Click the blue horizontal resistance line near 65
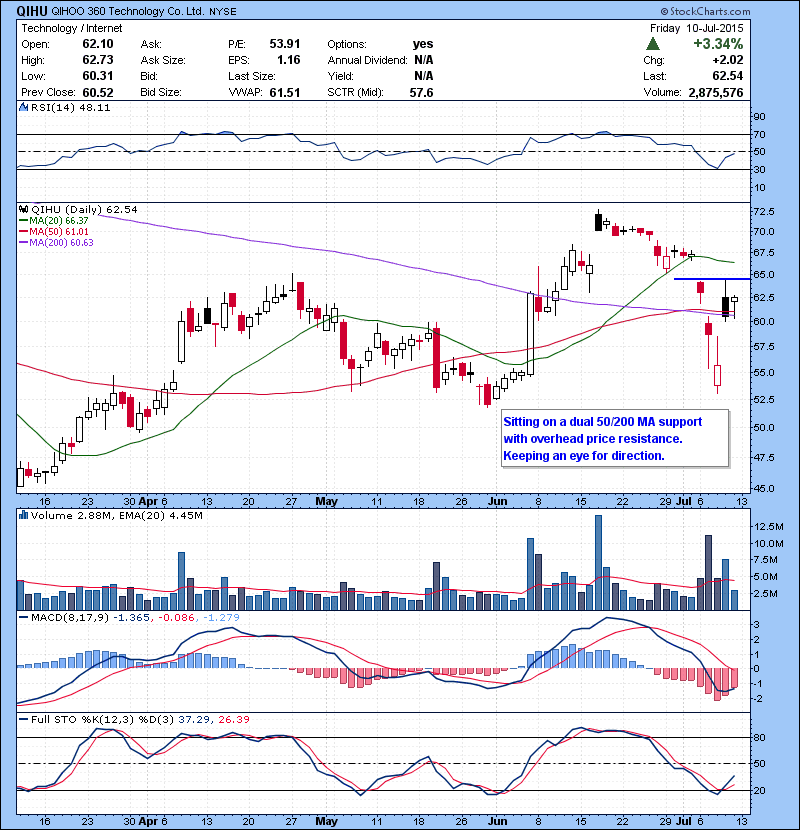The image size is (800, 830). 712,278
